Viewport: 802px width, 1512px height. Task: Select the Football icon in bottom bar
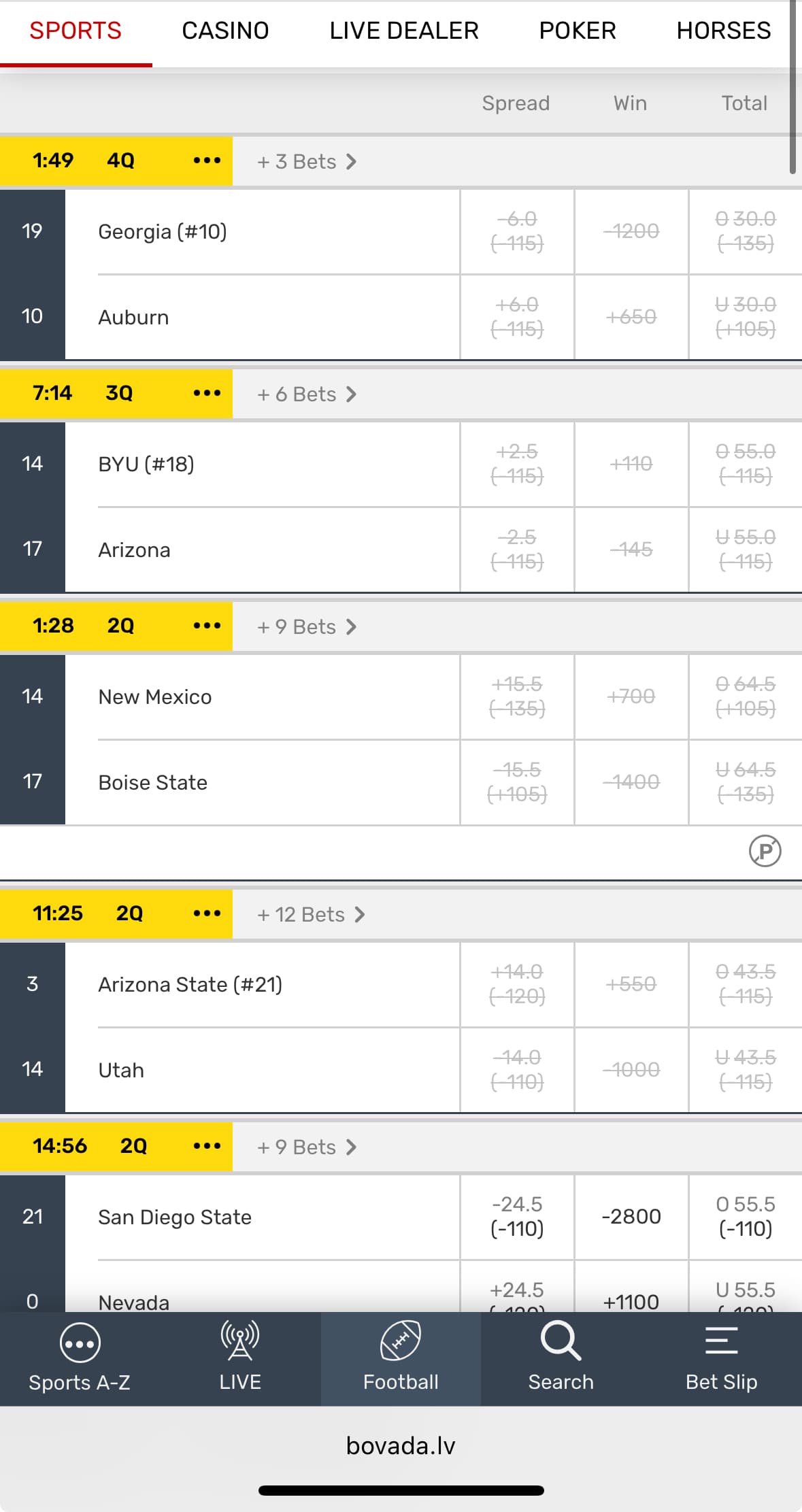[401, 1341]
